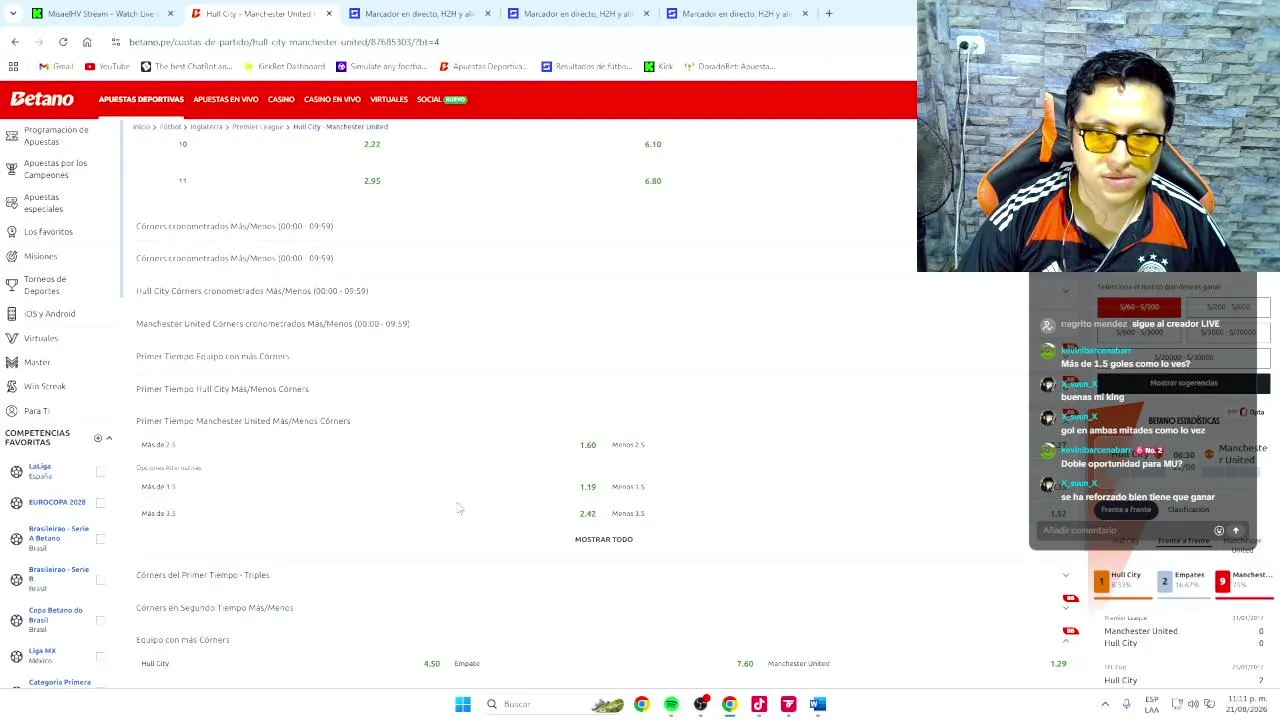Image resolution: width=1280 pixels, height=720 pixels.
Task: Open the Windows Start menu
Action: coord(463,704)
